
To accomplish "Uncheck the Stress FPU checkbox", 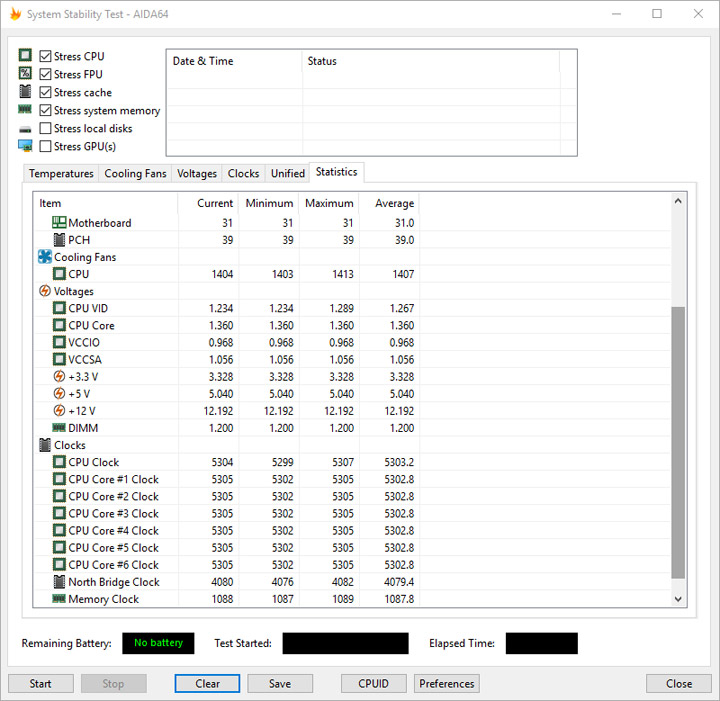I will pyautogui.click(x=45, y=74).
